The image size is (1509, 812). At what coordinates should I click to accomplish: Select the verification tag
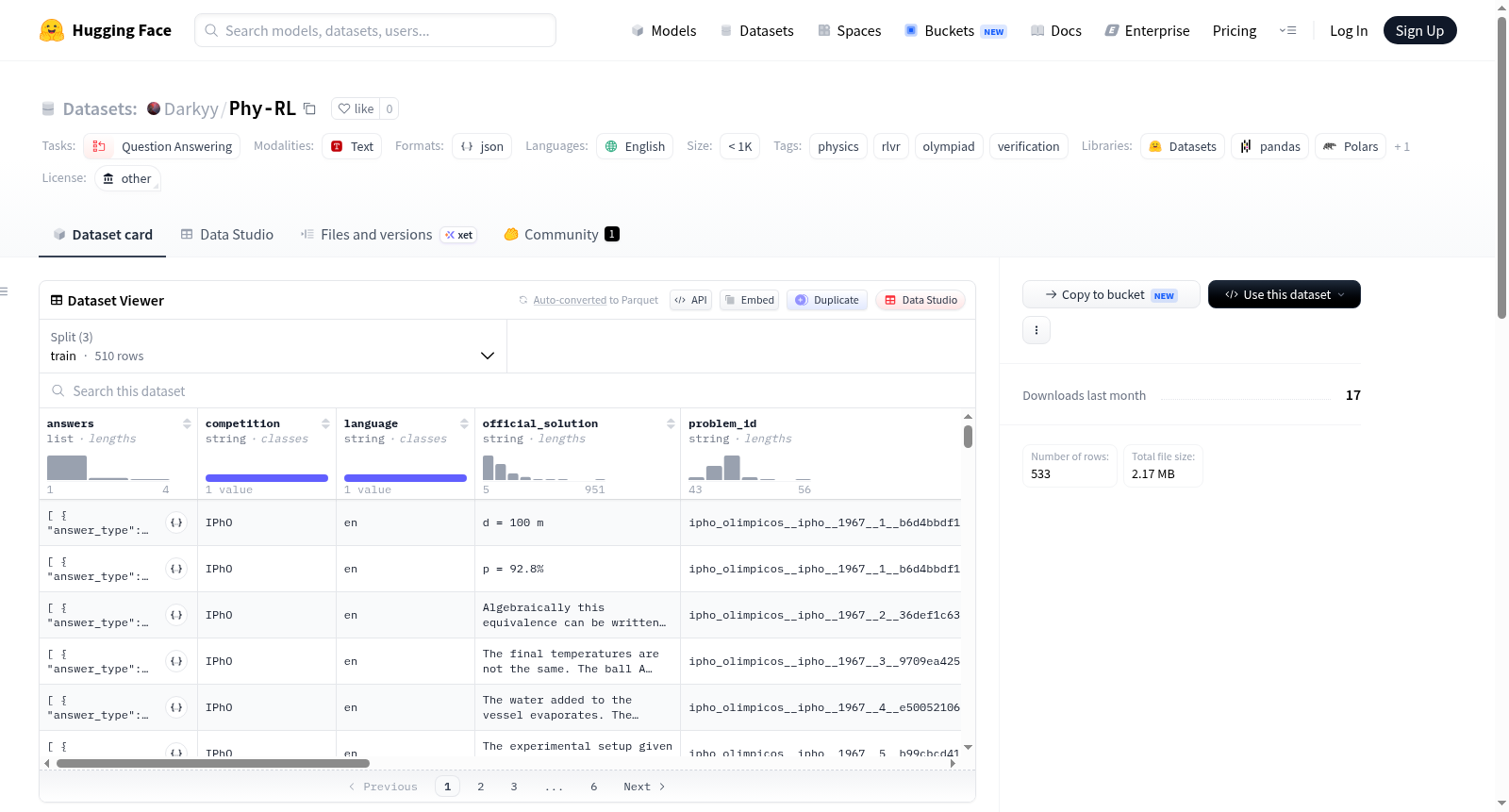point(1029,146)
